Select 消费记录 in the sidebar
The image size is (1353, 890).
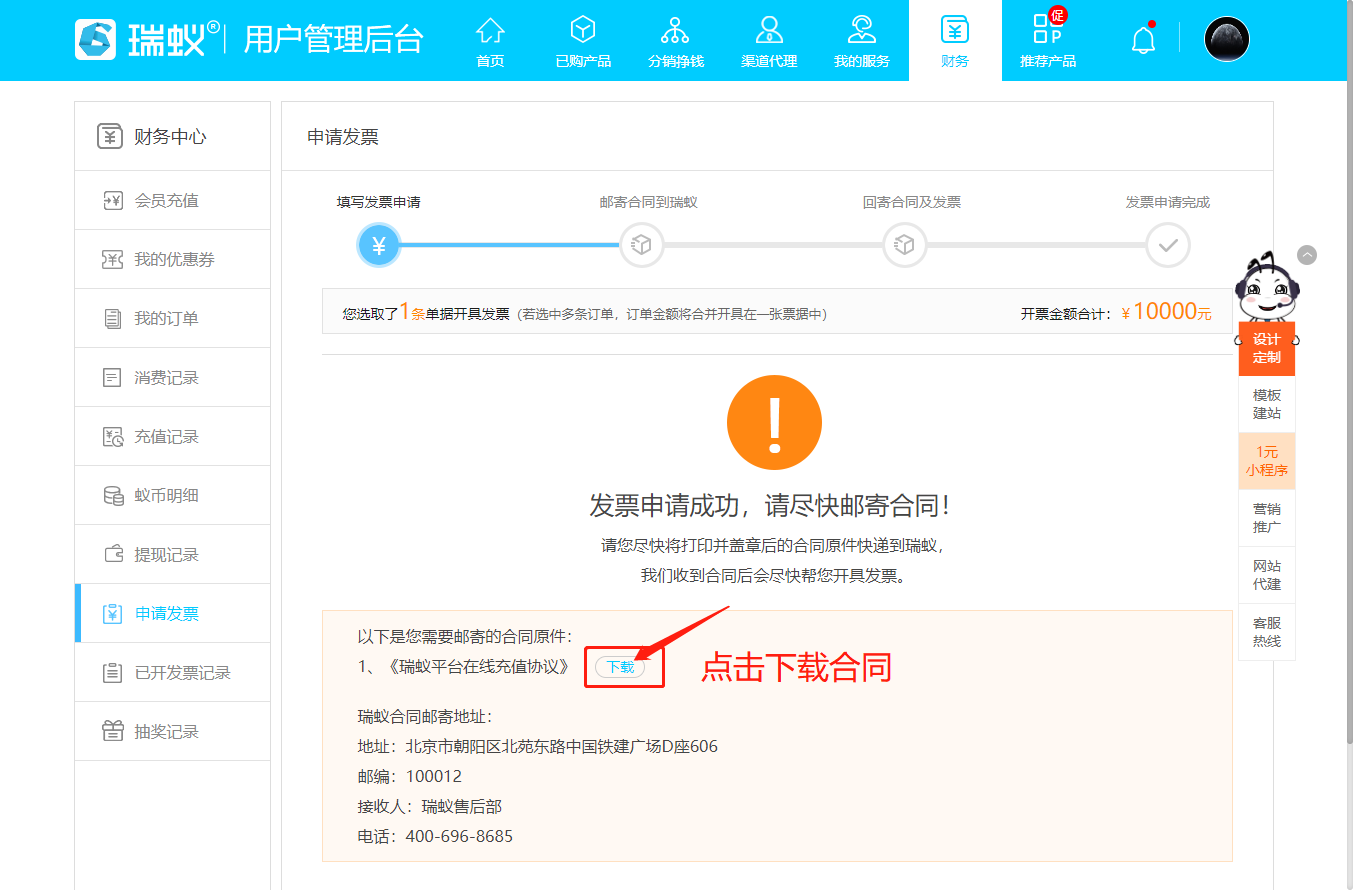[x=173, y=377]
